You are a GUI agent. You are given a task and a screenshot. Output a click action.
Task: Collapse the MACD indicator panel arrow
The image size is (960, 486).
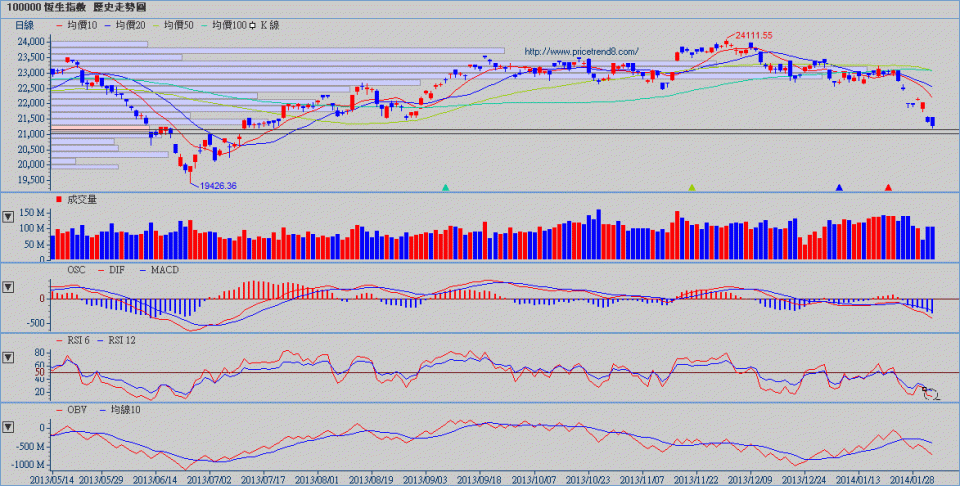[9, 287]
